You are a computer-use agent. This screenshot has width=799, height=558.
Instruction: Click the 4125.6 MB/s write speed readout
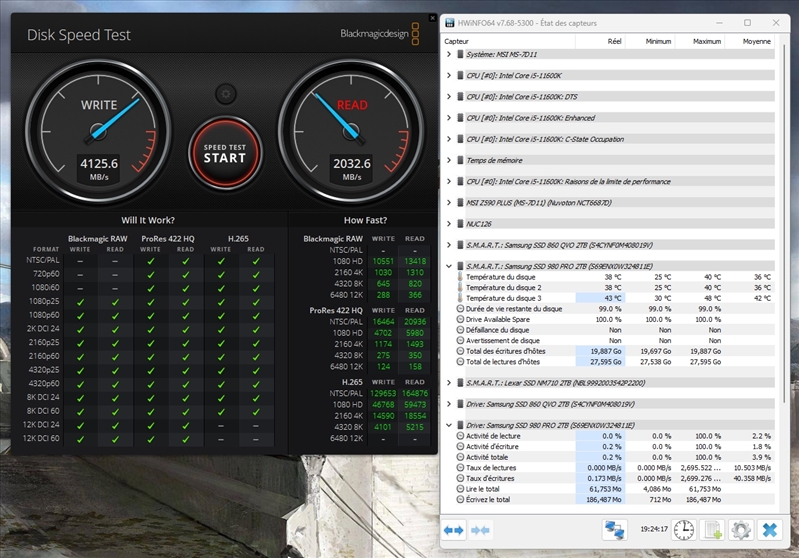[99, 169]
